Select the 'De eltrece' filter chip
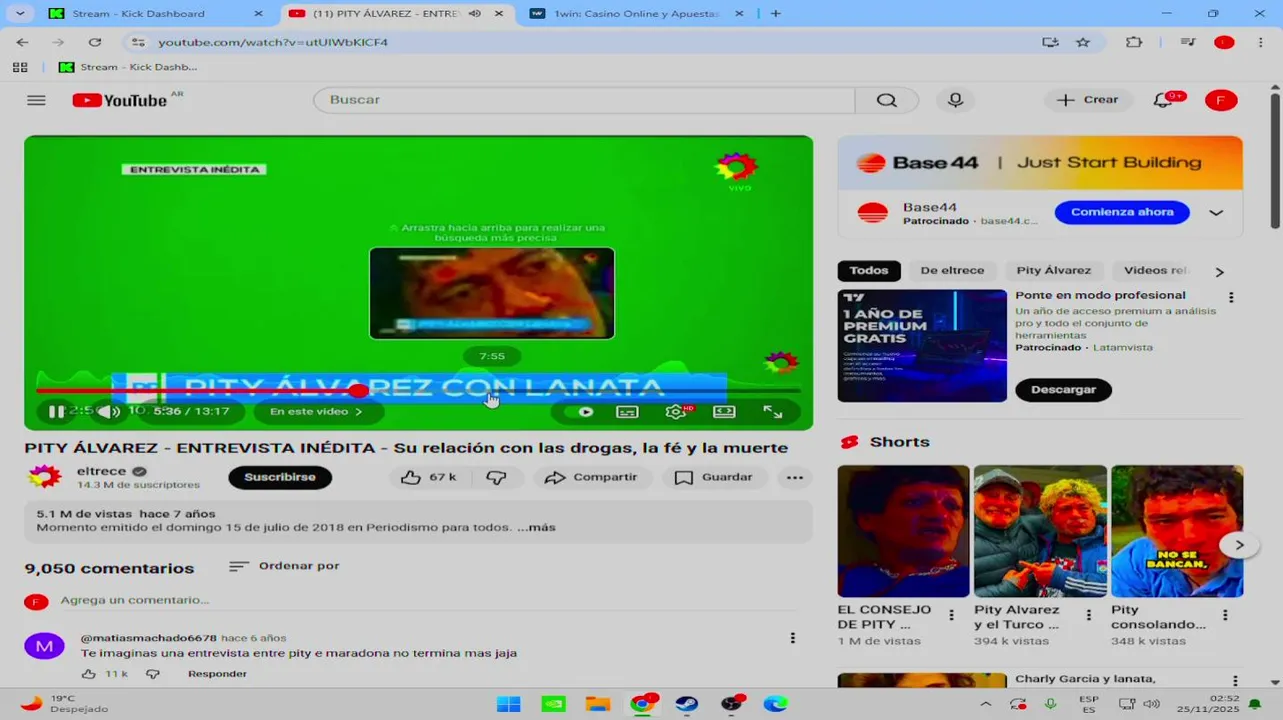This screenshot has height=720, width=1283. tap(952, 271)
